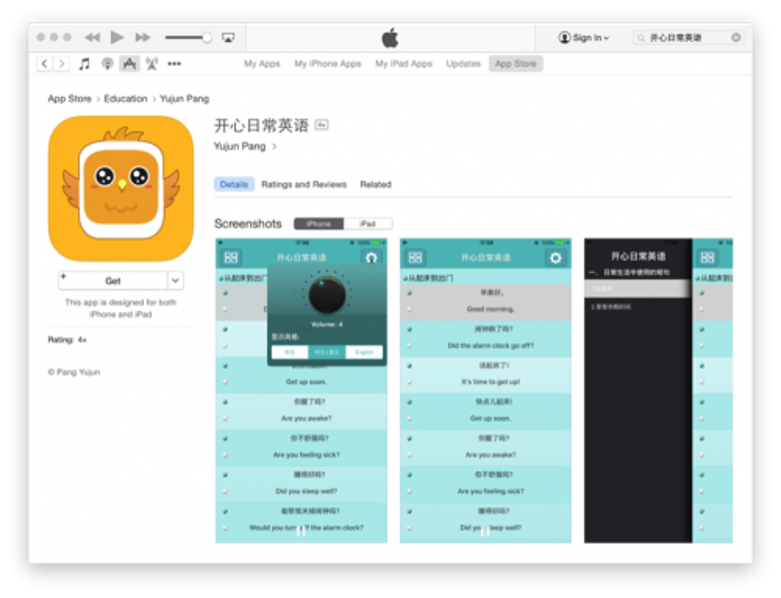Click the Get button

click(113, 280)
